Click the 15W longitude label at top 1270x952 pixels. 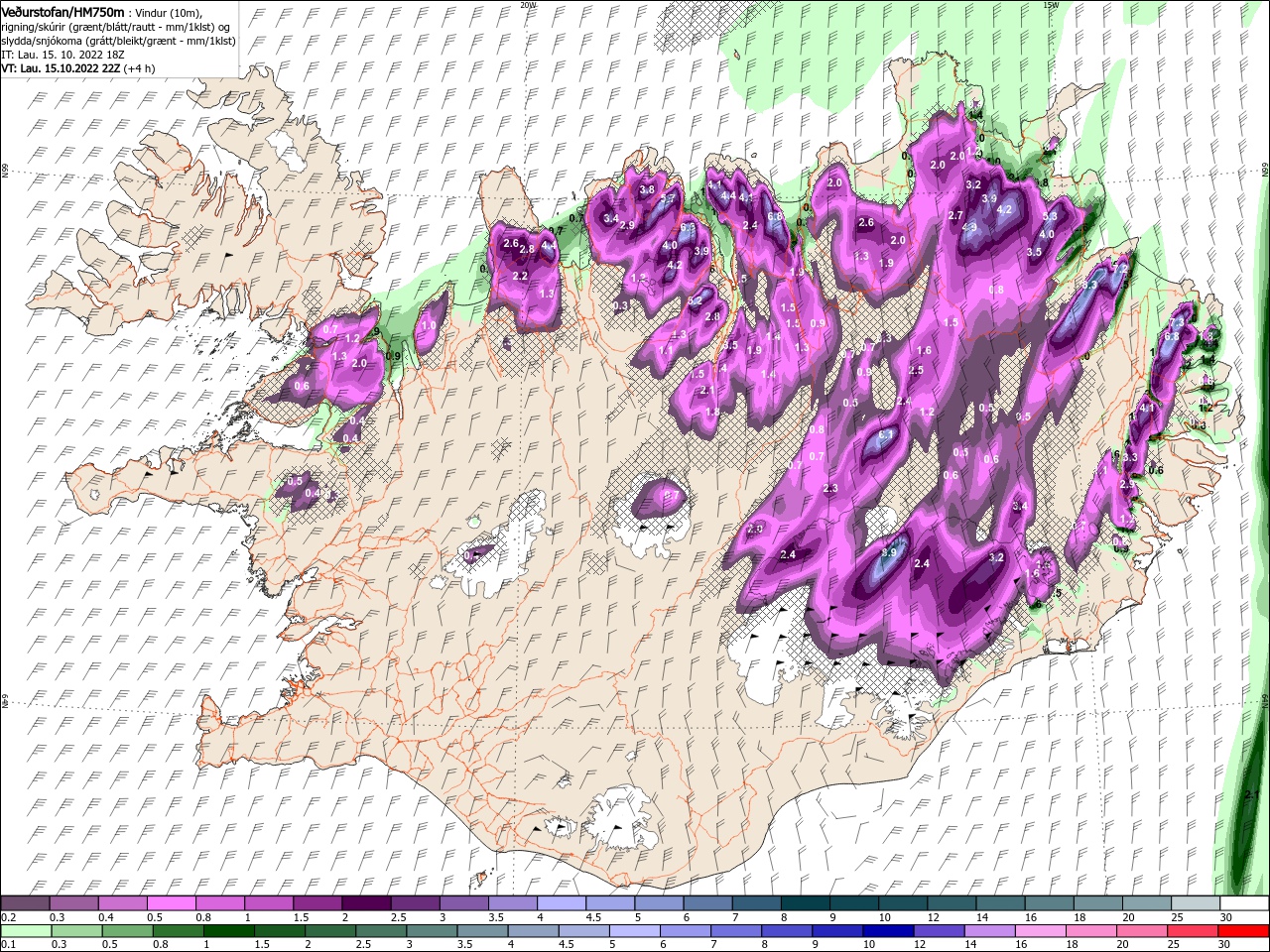point(1050,4)
